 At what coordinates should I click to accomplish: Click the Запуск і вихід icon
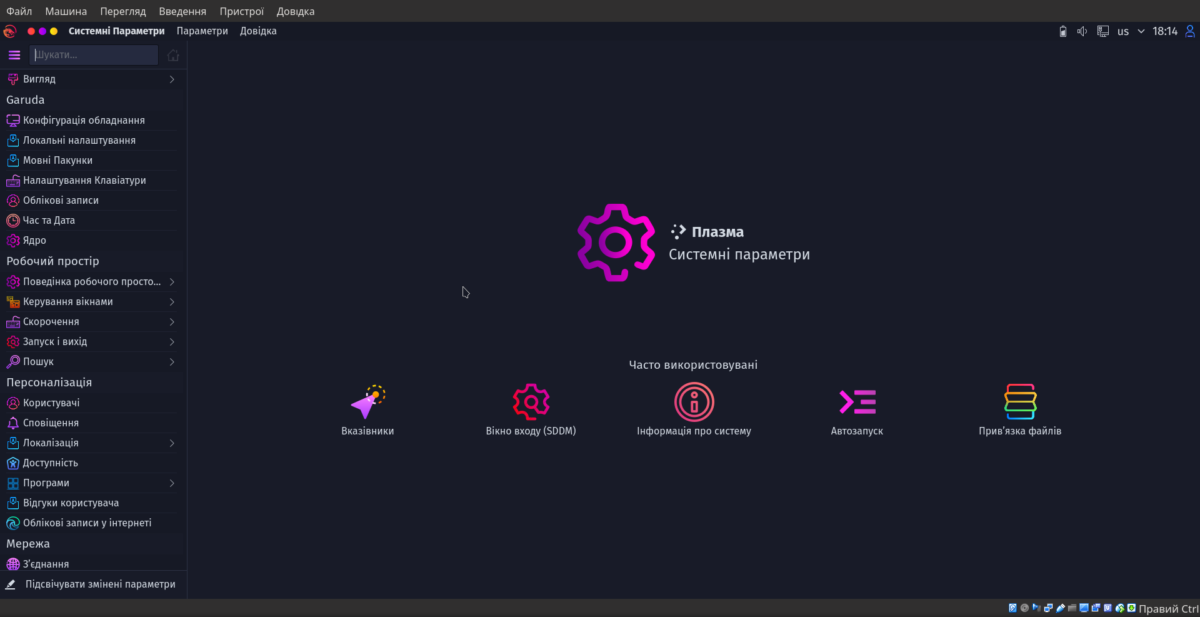tap(13, 342)
